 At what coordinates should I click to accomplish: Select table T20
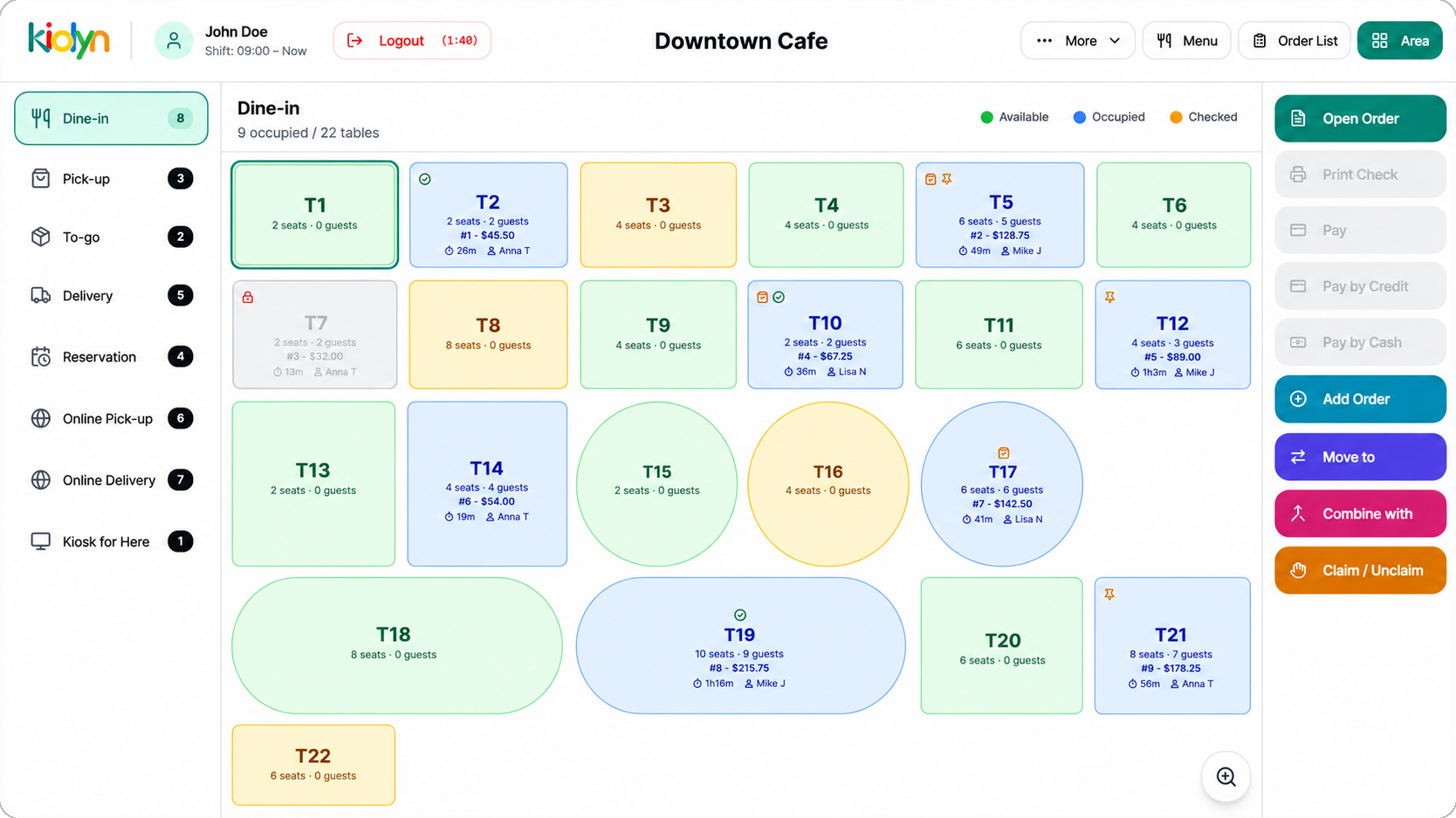tap(1002, 645)
